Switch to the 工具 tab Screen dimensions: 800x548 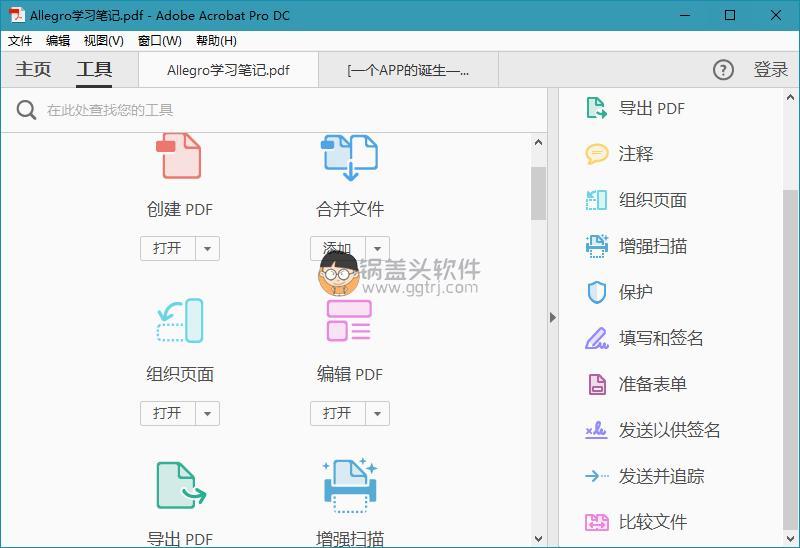(x=94, y=69)
